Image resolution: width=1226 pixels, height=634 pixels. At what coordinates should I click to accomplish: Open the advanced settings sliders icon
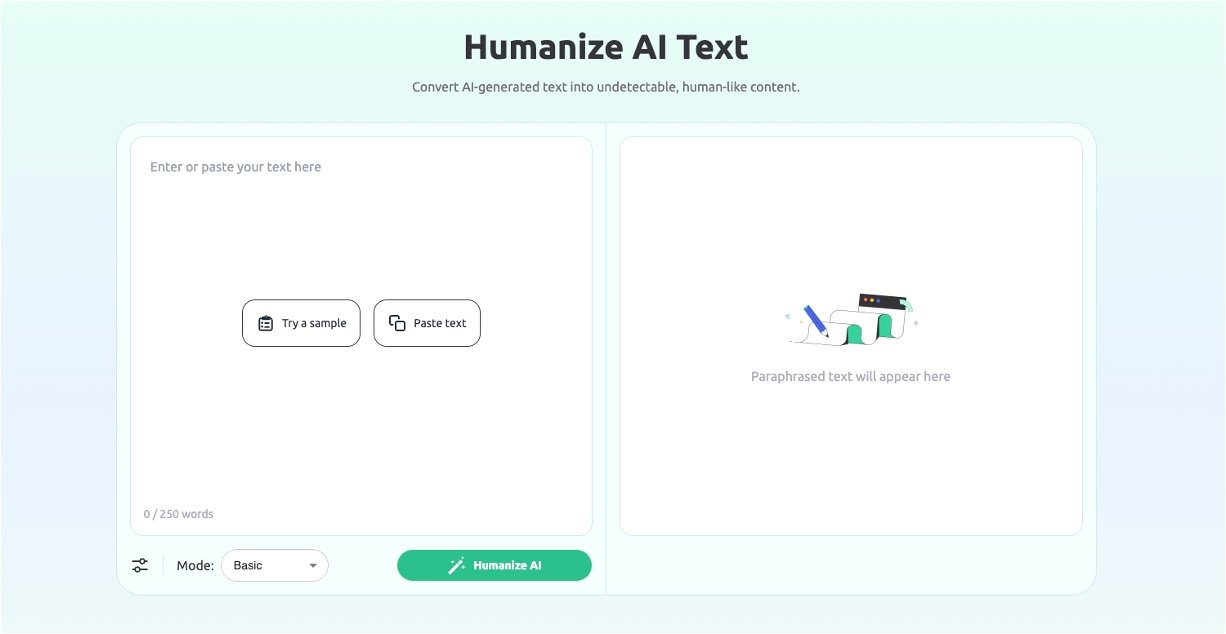coord(139,565)
